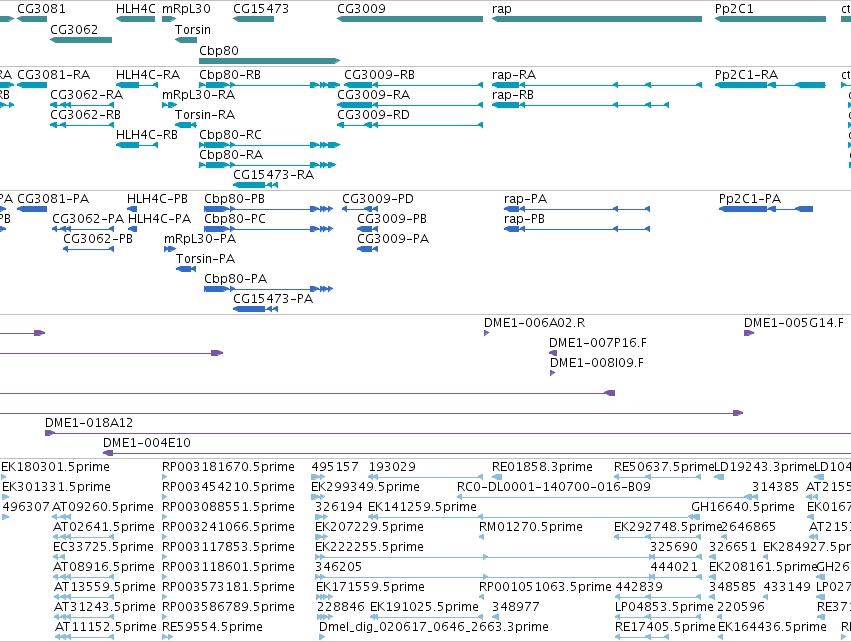Click the long CG3009 gene bar
Viewport: 851px width, 642px height.
click(410, 19)
